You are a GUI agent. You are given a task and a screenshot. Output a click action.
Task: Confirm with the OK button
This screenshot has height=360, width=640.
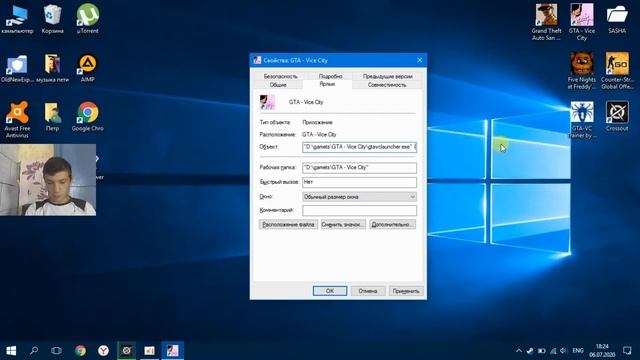point(330,291)
